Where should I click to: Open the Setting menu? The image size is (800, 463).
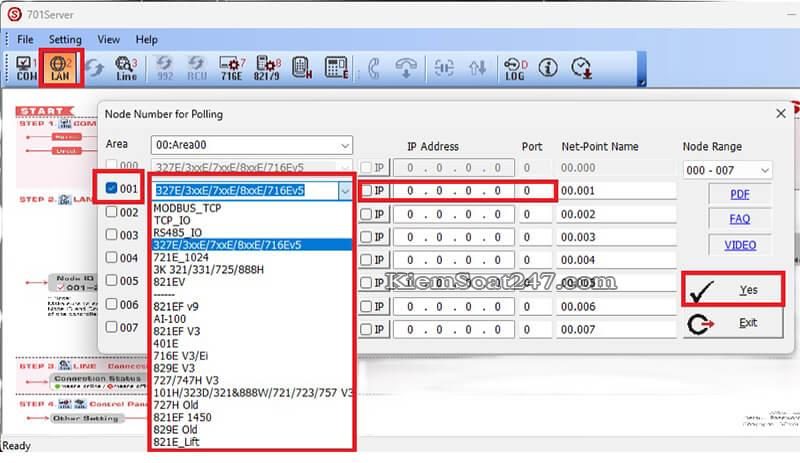coord(65,39)
